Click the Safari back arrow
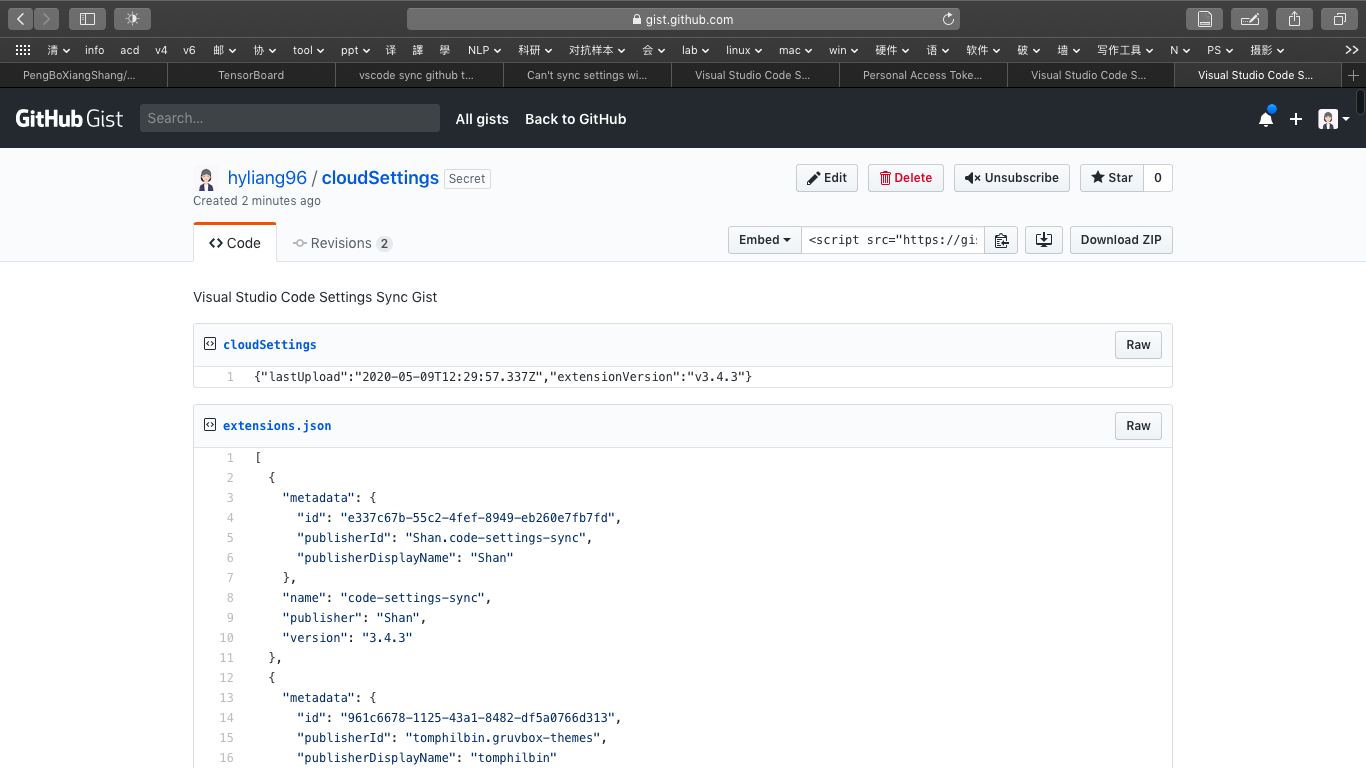Screen dimensions: 1366x768 click(22, 18)
